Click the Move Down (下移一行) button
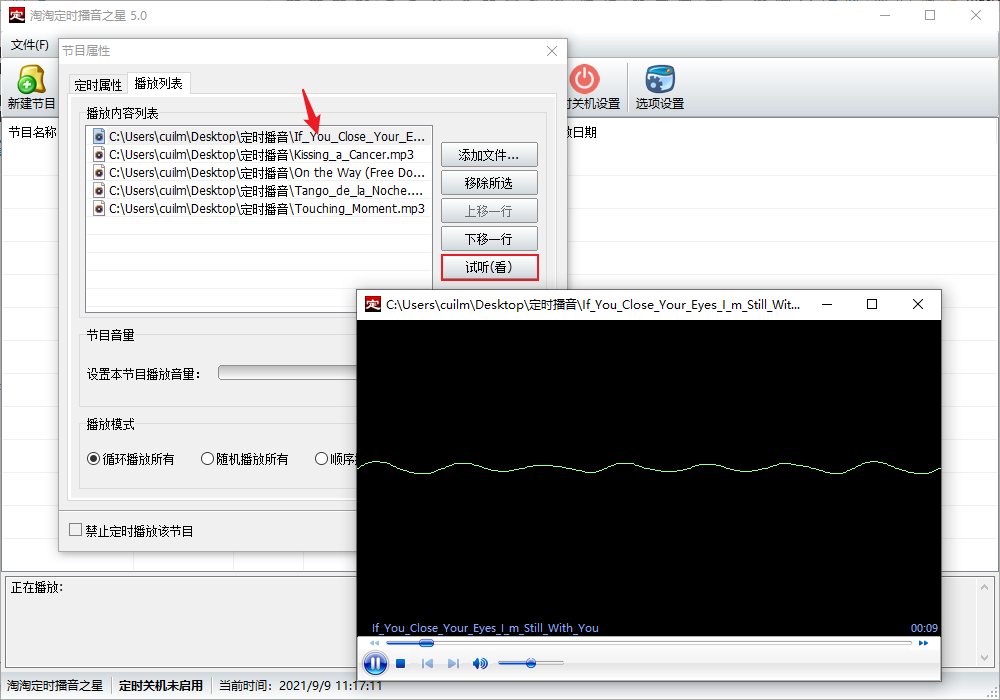Screen dimensions: 1000x700 [489, 239]
